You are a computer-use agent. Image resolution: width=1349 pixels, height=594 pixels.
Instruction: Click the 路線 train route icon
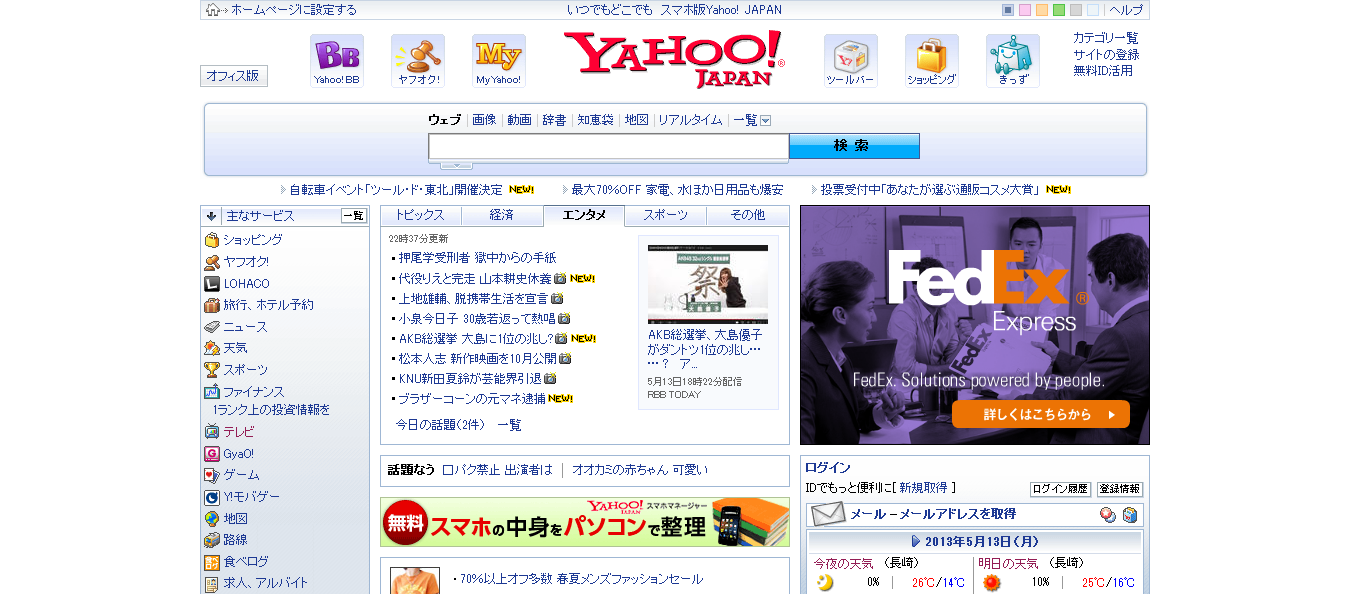point(212,540)
